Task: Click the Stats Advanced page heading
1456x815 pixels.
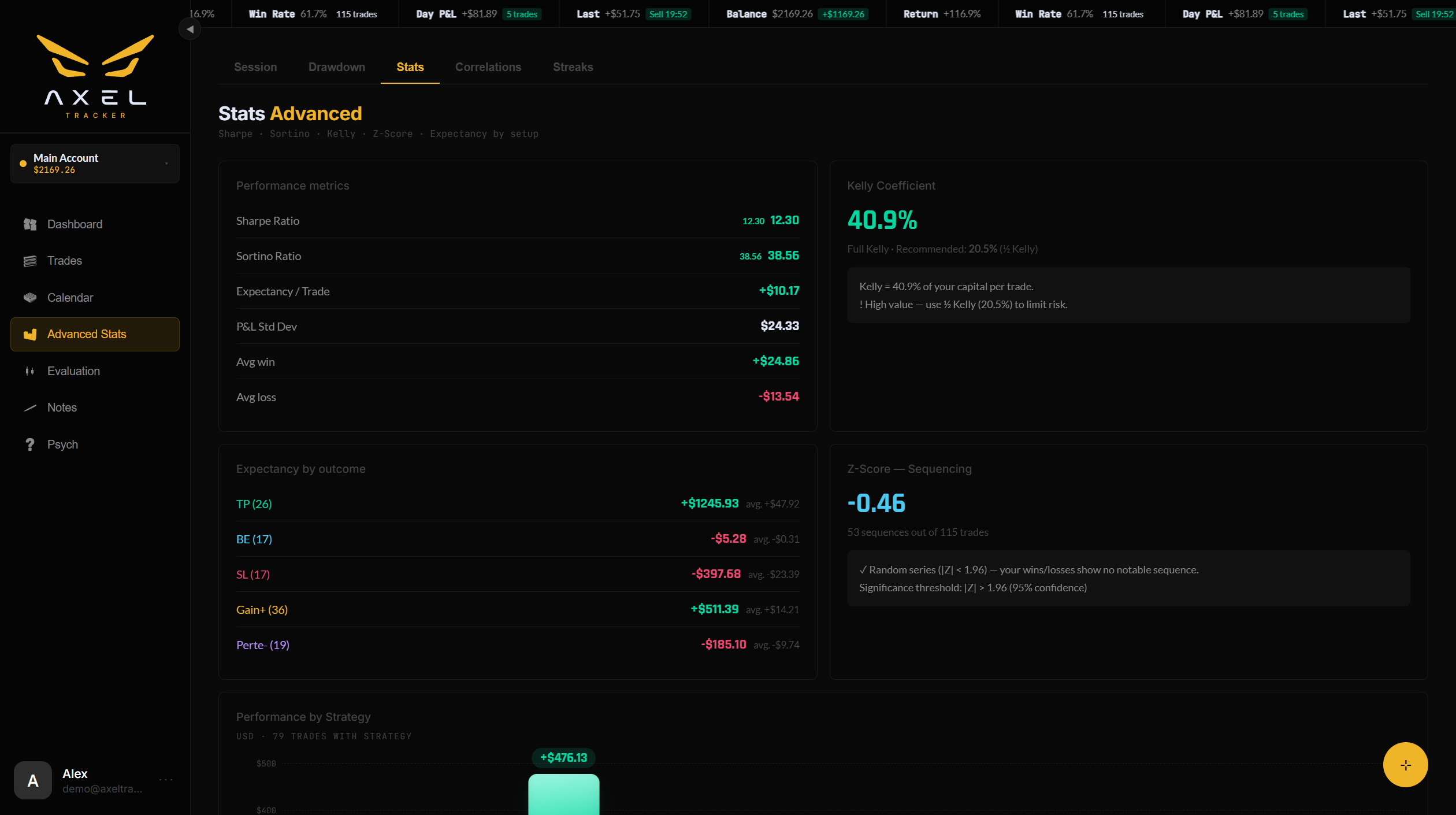Action: 290,113
